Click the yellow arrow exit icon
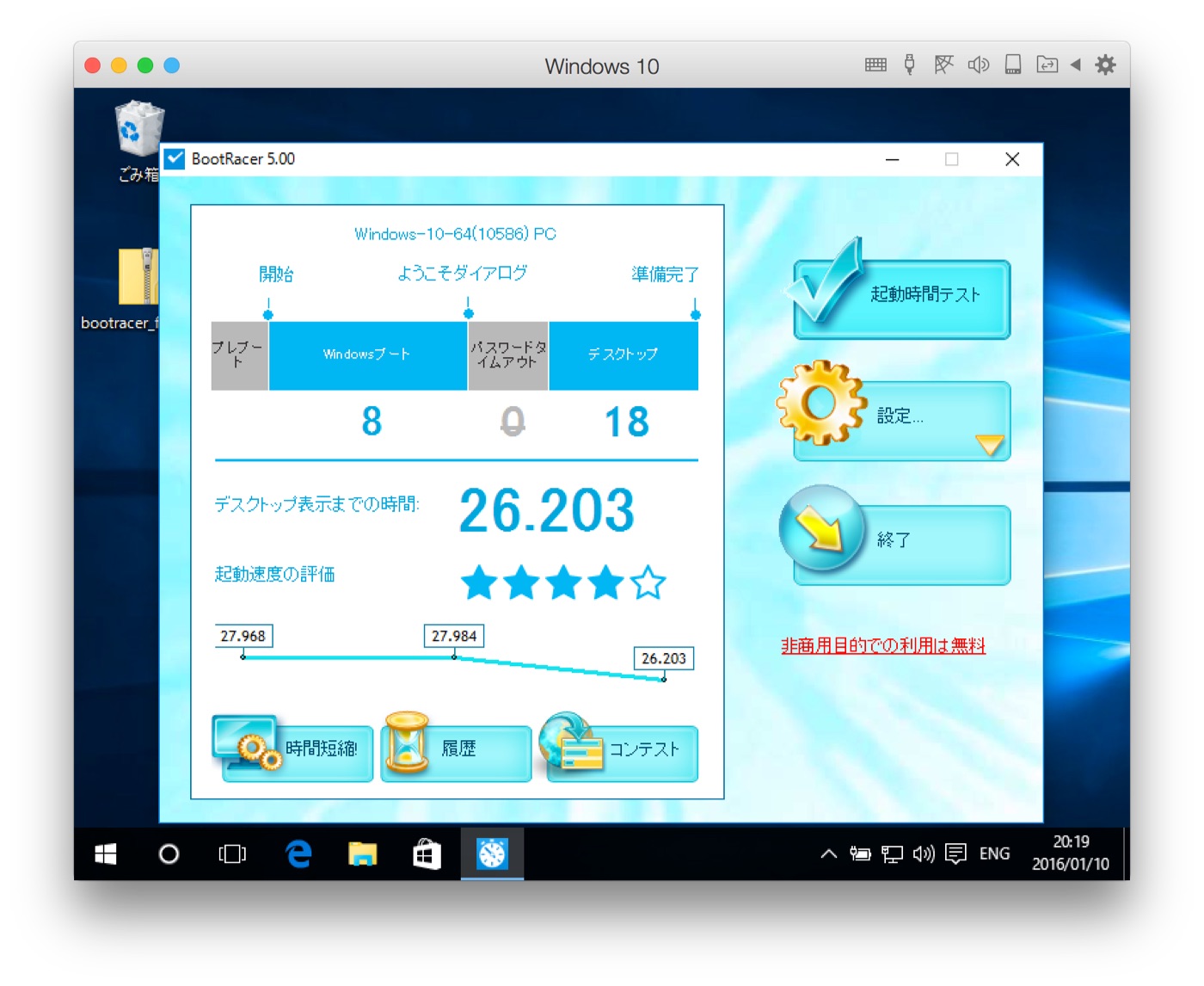 [820, 527]
